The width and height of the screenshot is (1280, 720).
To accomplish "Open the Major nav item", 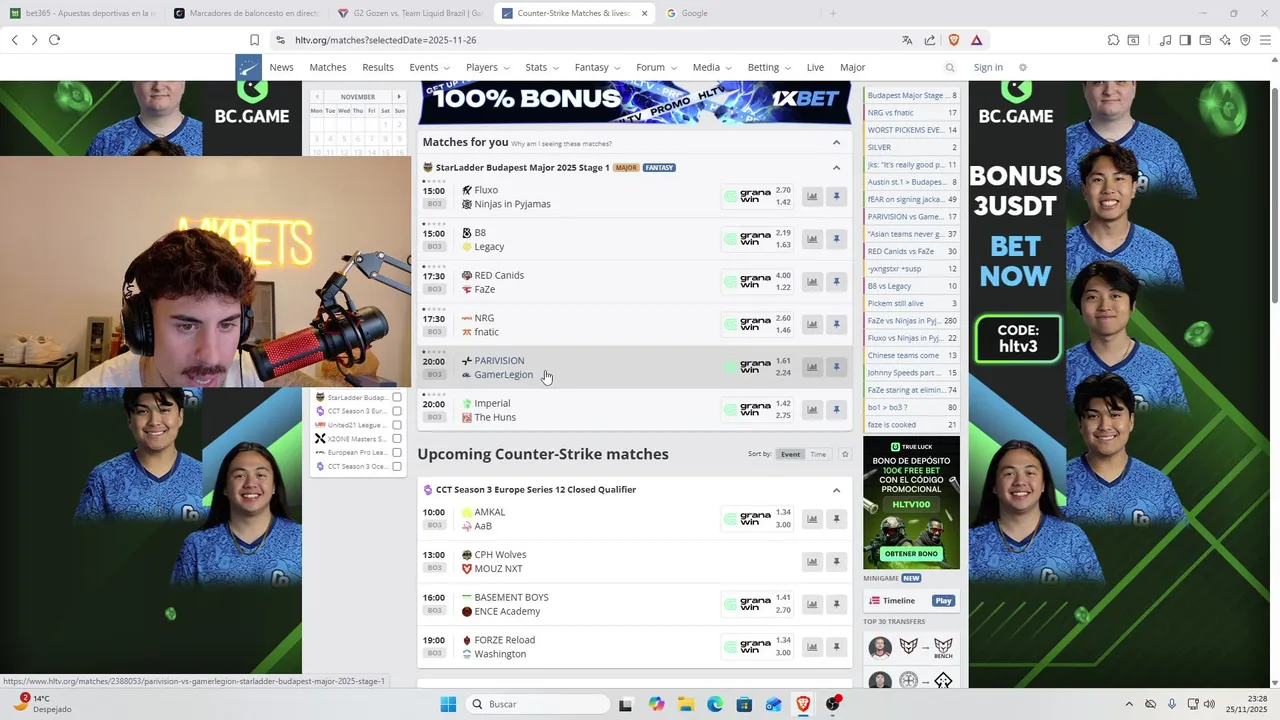I will [x=852, y=67].
